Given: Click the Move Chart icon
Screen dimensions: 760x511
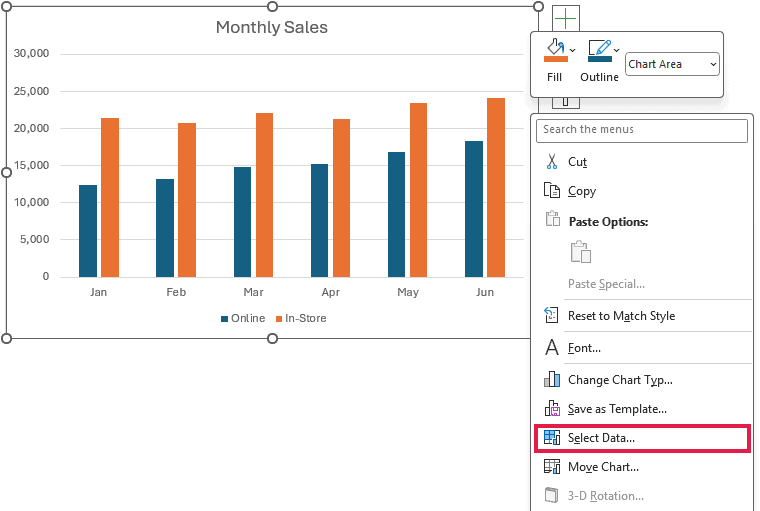Looking at the screenshot, I should [552, 466].
